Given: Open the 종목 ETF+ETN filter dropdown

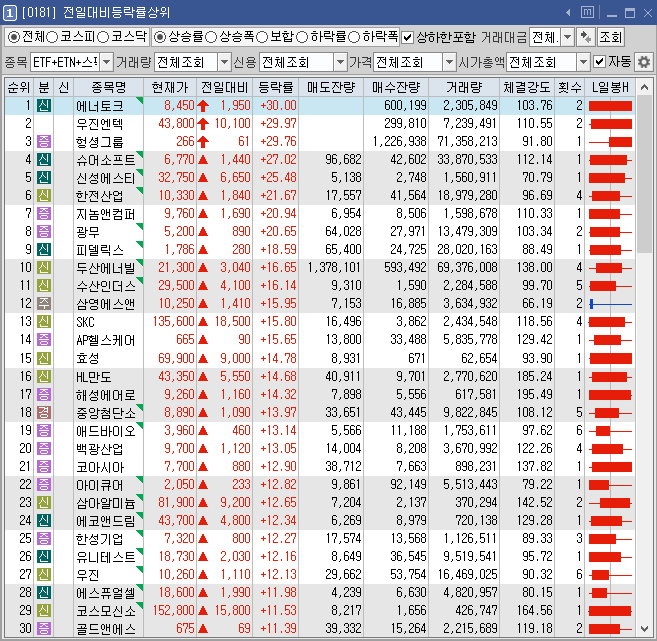Looking at the screenshot, I should pyautogui.click(x=106, y=62).
